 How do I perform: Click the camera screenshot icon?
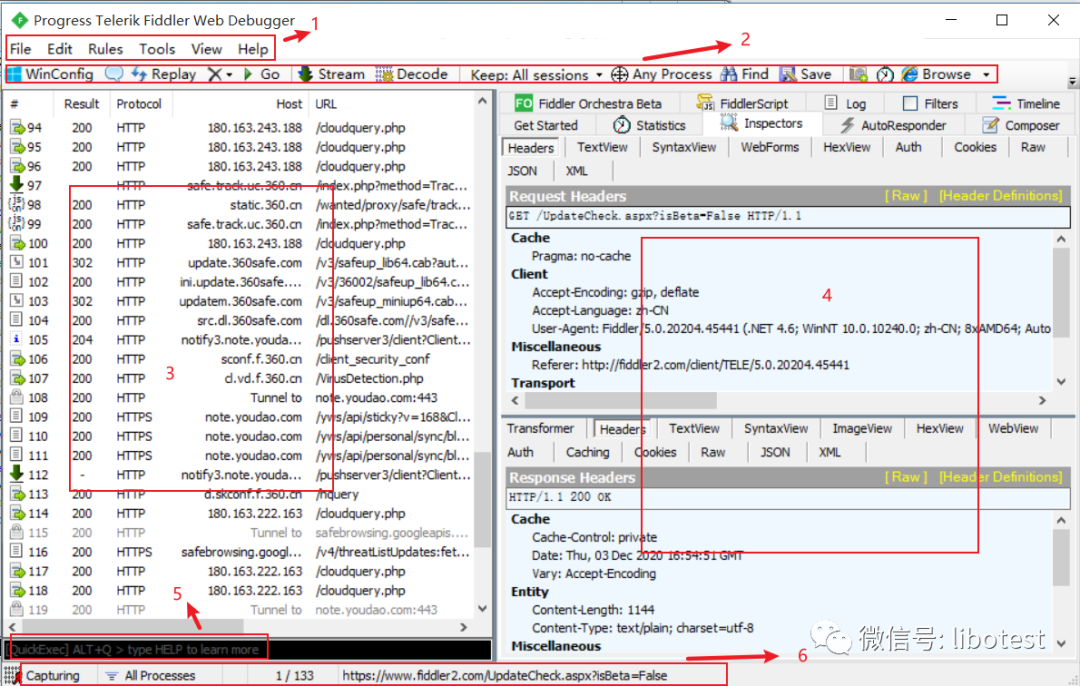coord(858,74)
